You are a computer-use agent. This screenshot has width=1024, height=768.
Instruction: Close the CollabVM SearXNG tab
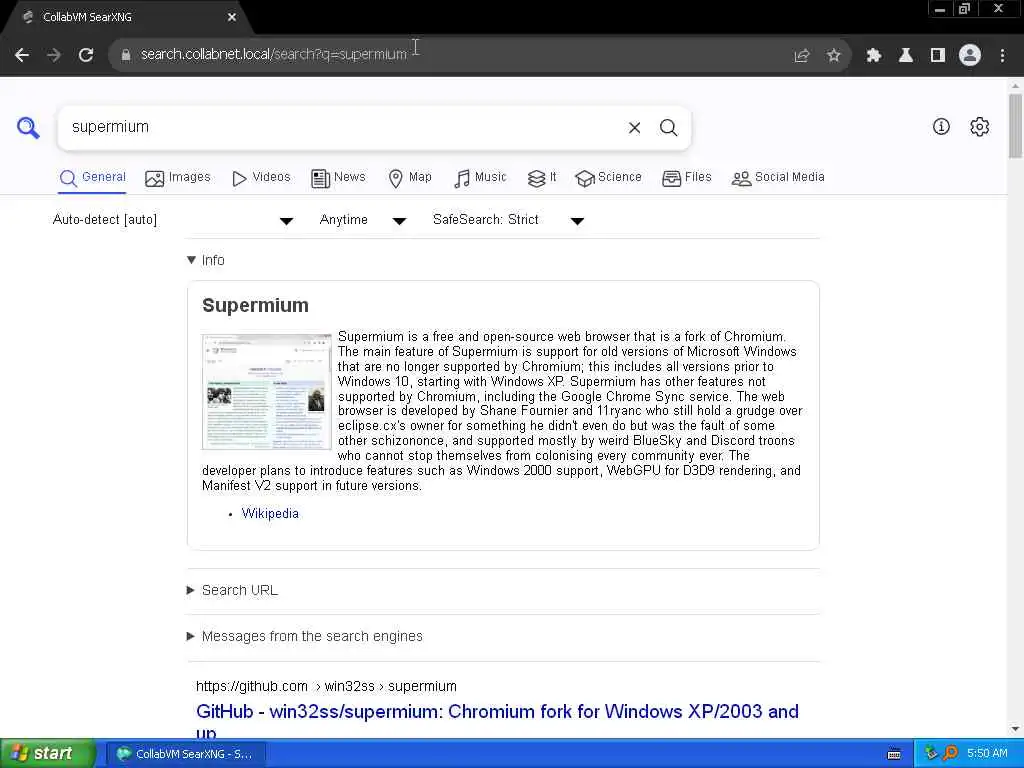click(x=232, y=18)
